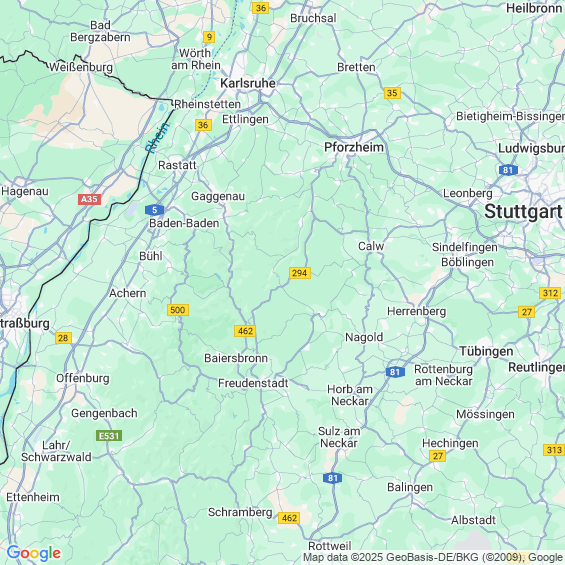Click the yellow 9 shield near Wörth
565x565 pixels.
pos(209,37)
